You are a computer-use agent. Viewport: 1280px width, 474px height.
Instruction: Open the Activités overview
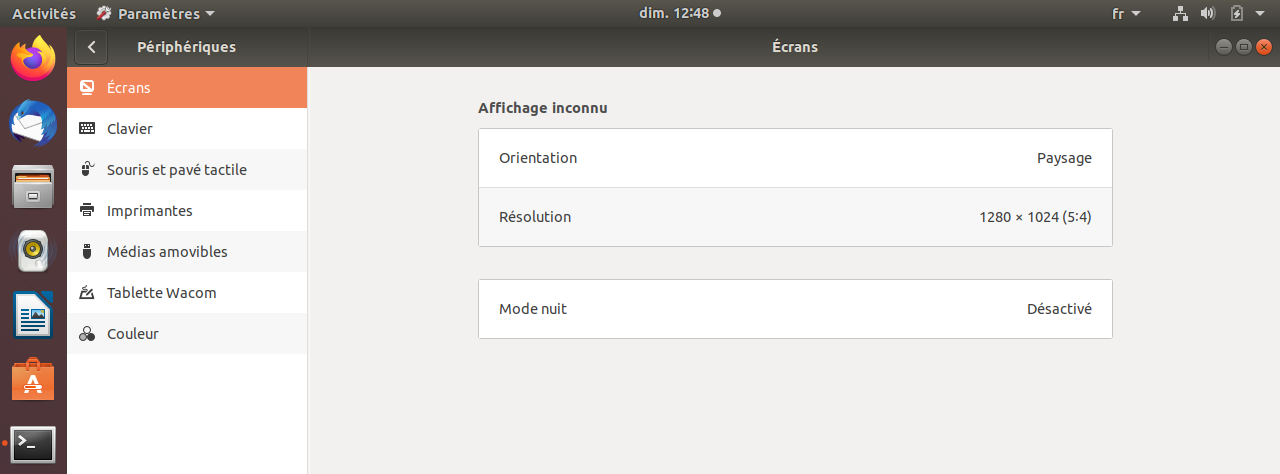44,14
